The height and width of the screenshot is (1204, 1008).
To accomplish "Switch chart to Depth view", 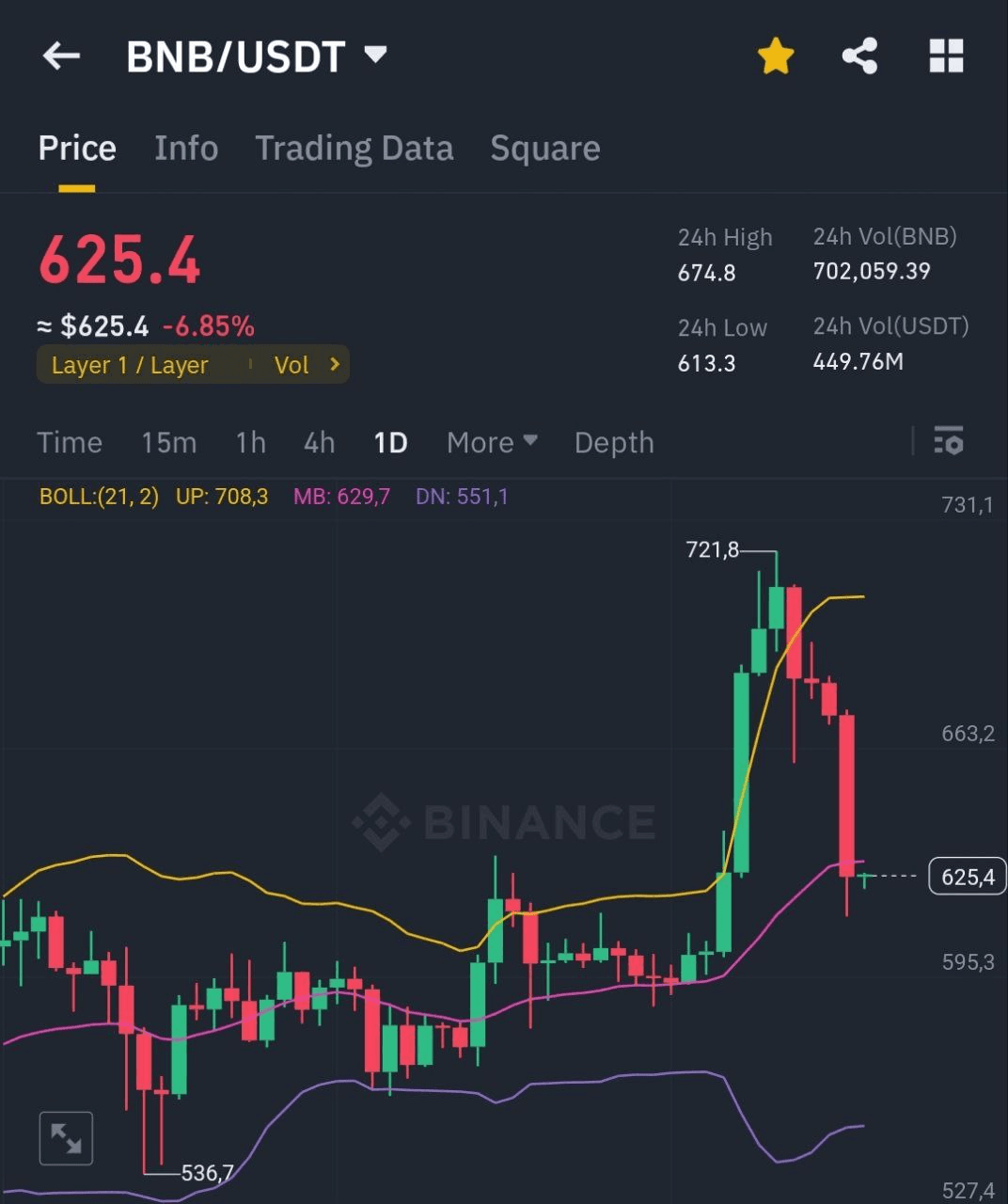I will coord(614,442).
